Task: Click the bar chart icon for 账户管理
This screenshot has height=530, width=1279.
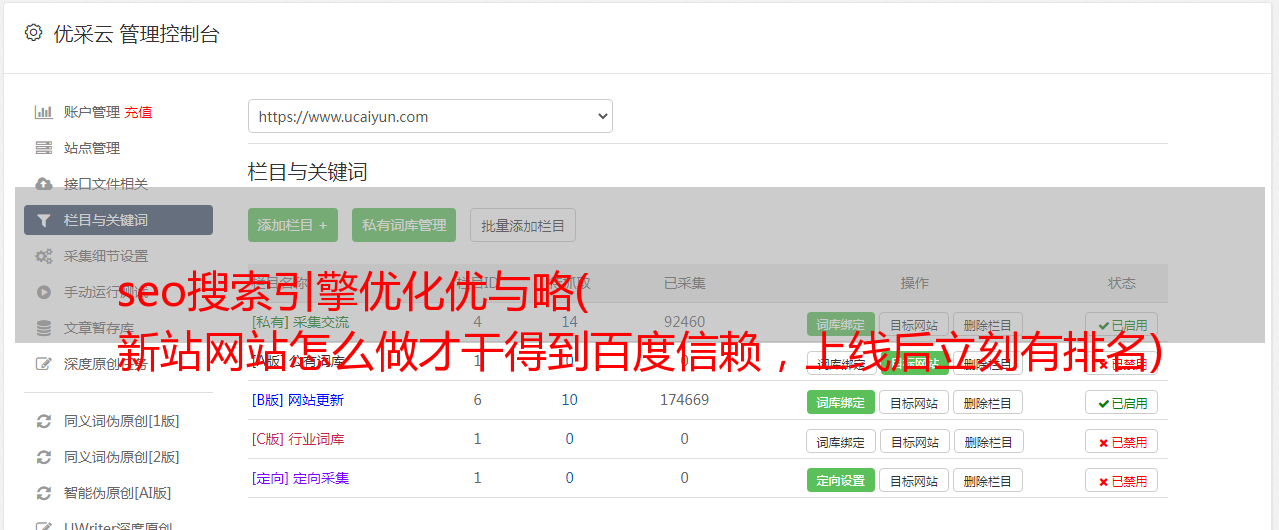Action: (43, 112)
